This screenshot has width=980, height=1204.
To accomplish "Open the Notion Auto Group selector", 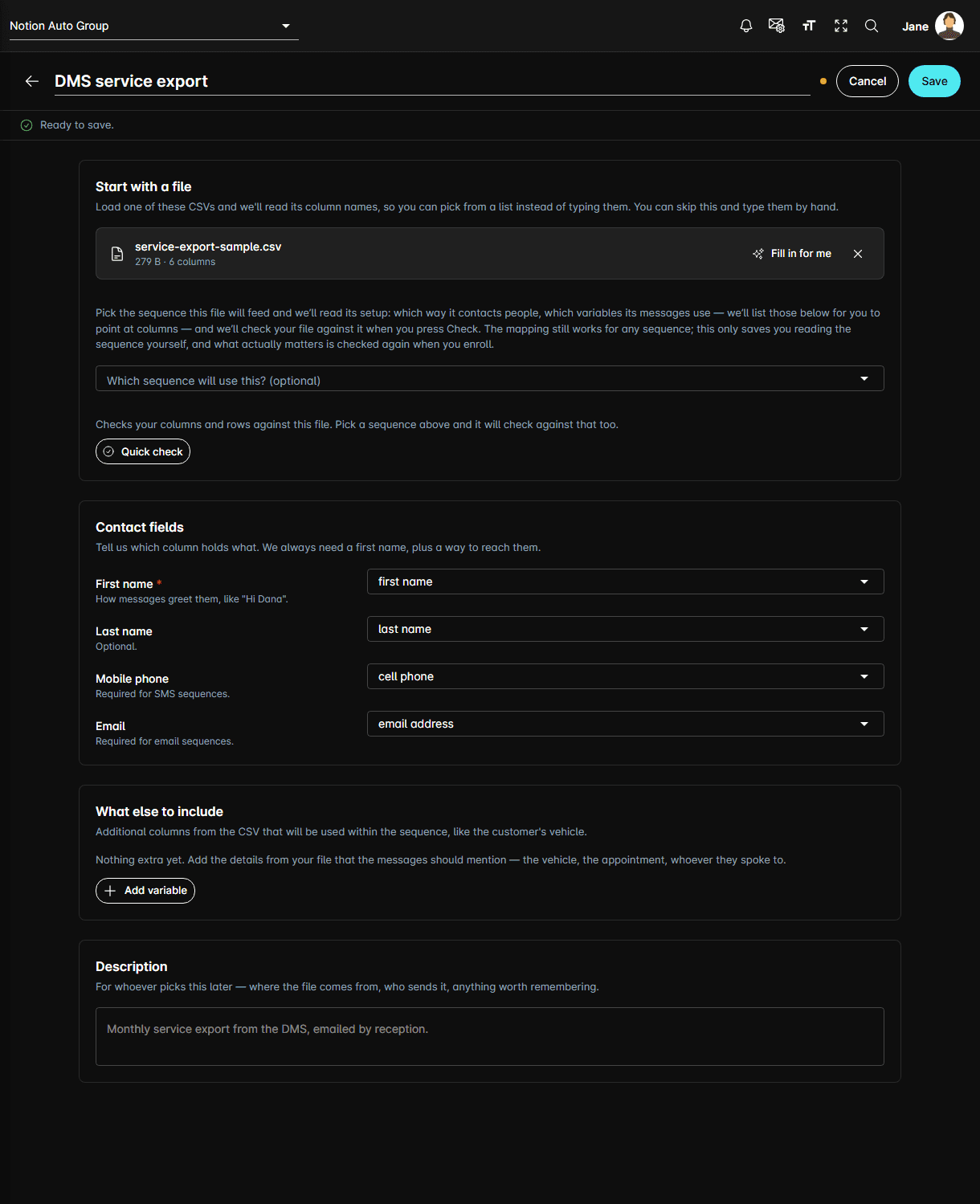I will coord(153,26).
